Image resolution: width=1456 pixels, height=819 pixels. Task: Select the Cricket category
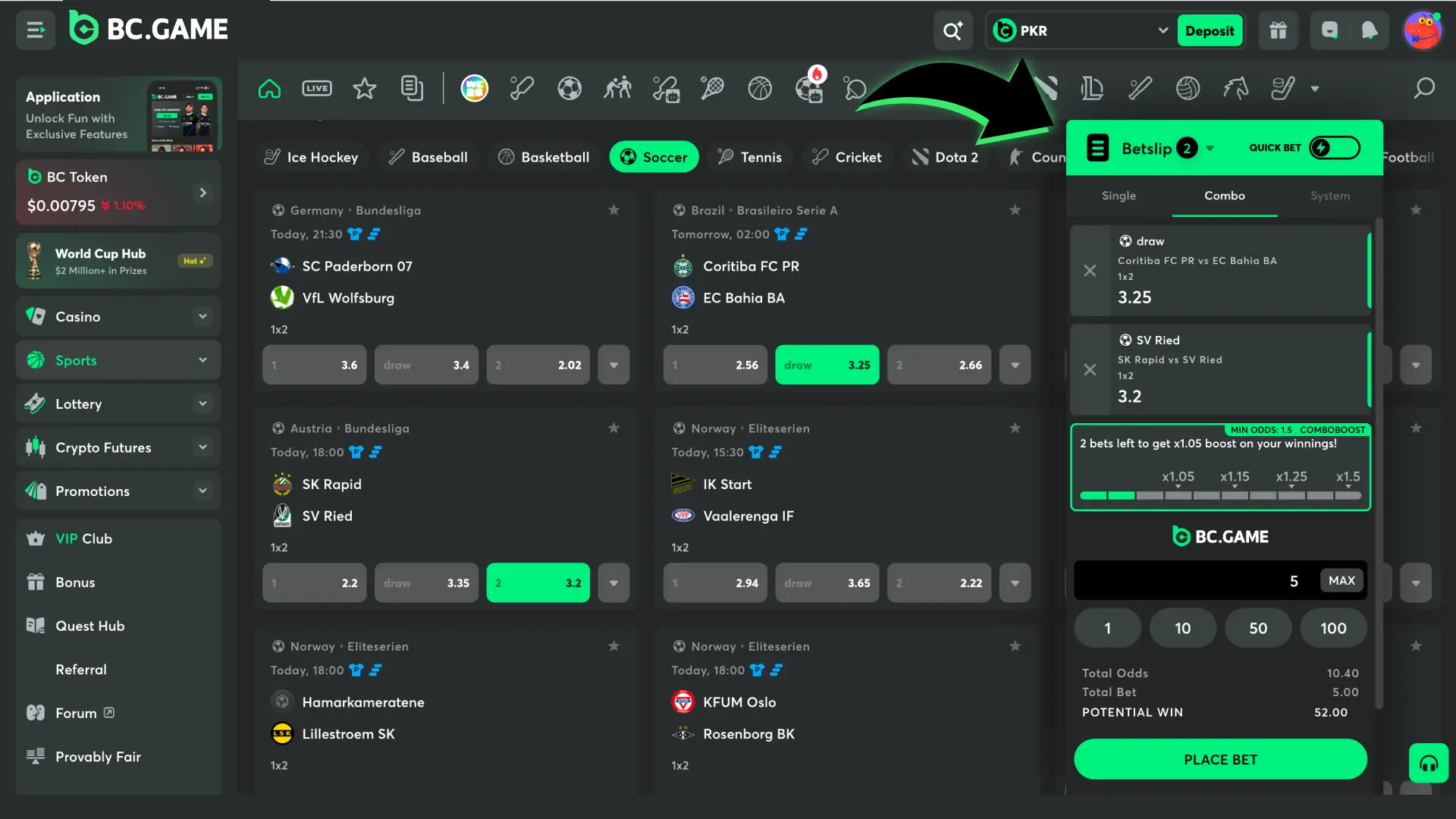846,157
